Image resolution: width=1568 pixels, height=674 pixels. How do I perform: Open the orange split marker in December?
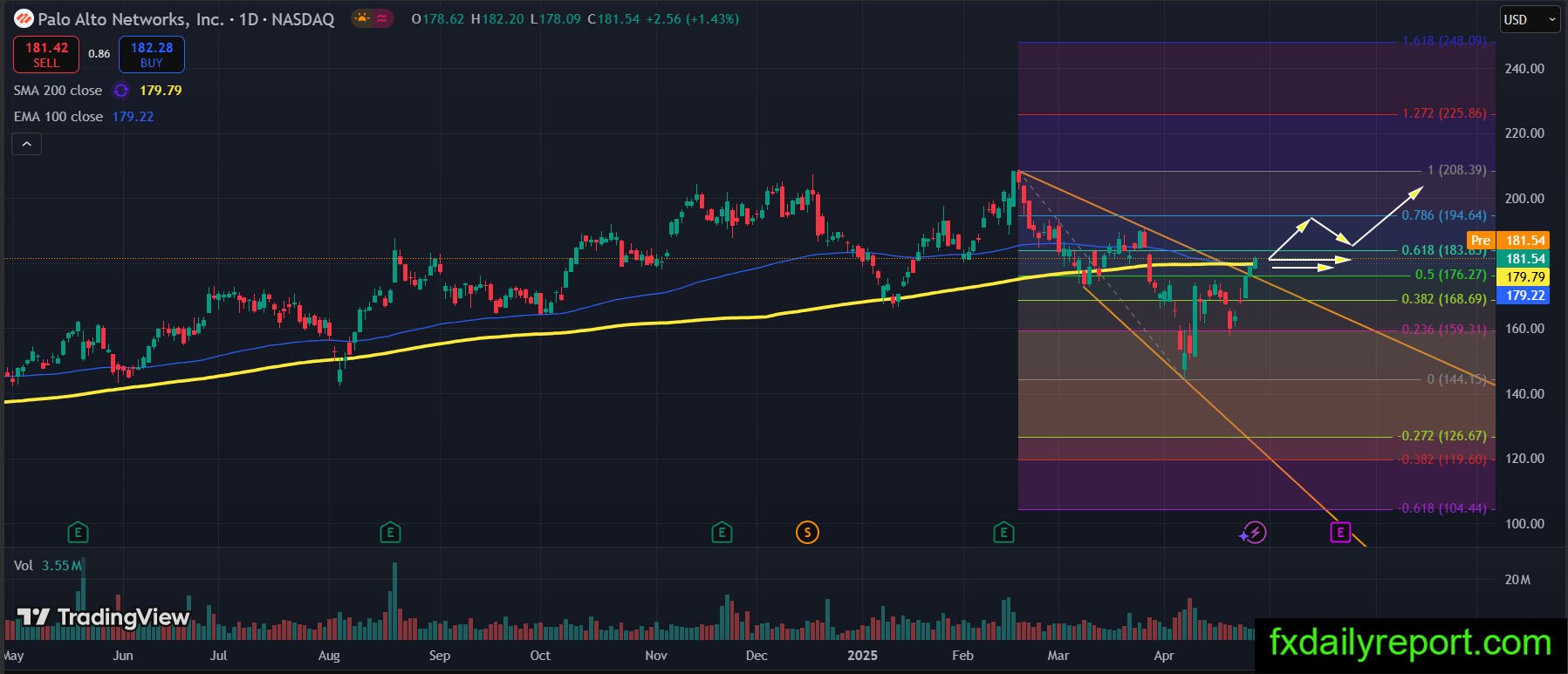(808, 532)
